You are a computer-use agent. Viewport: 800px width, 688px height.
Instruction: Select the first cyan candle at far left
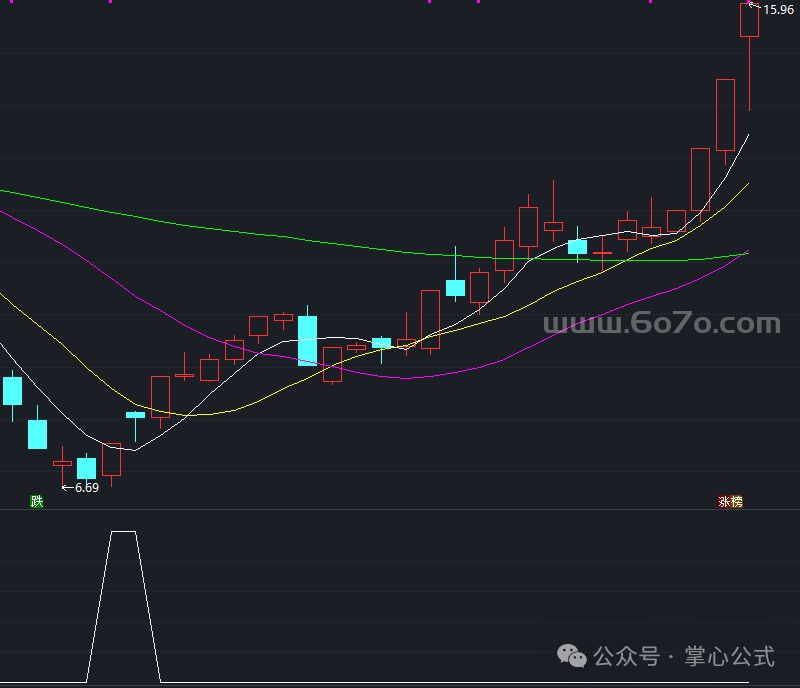[12, 390]
